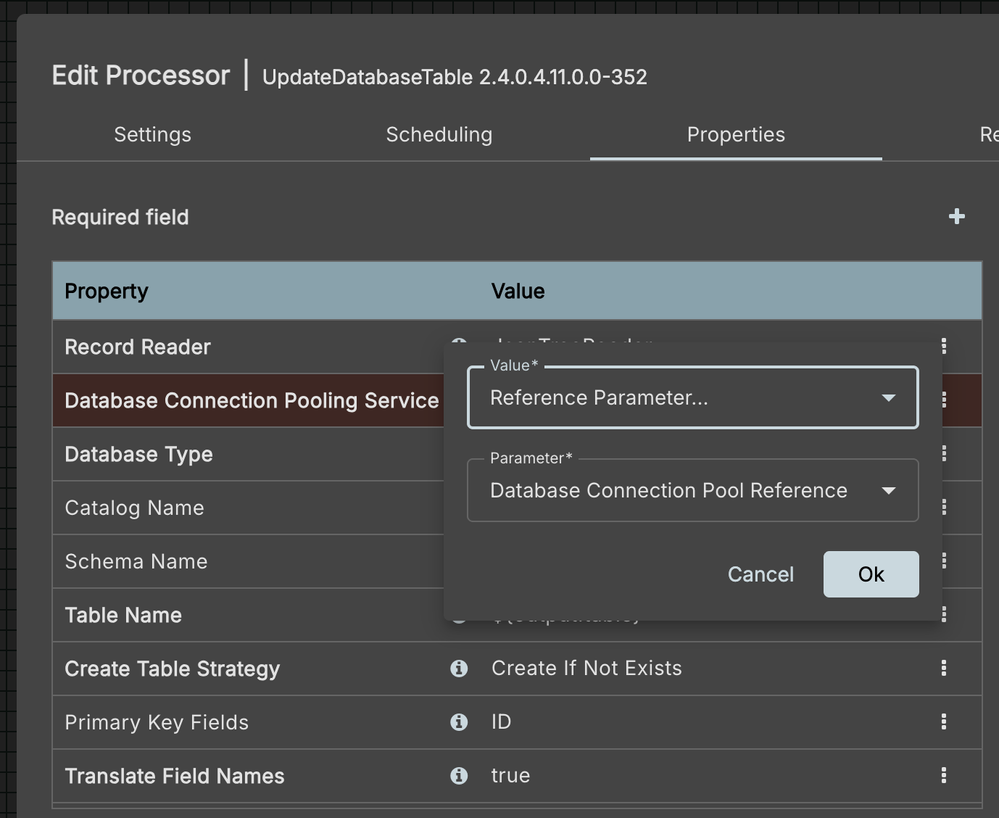Click the Primary Key Fields value ID
Viewport: 999px width, 818px height.
pos(501,722)
